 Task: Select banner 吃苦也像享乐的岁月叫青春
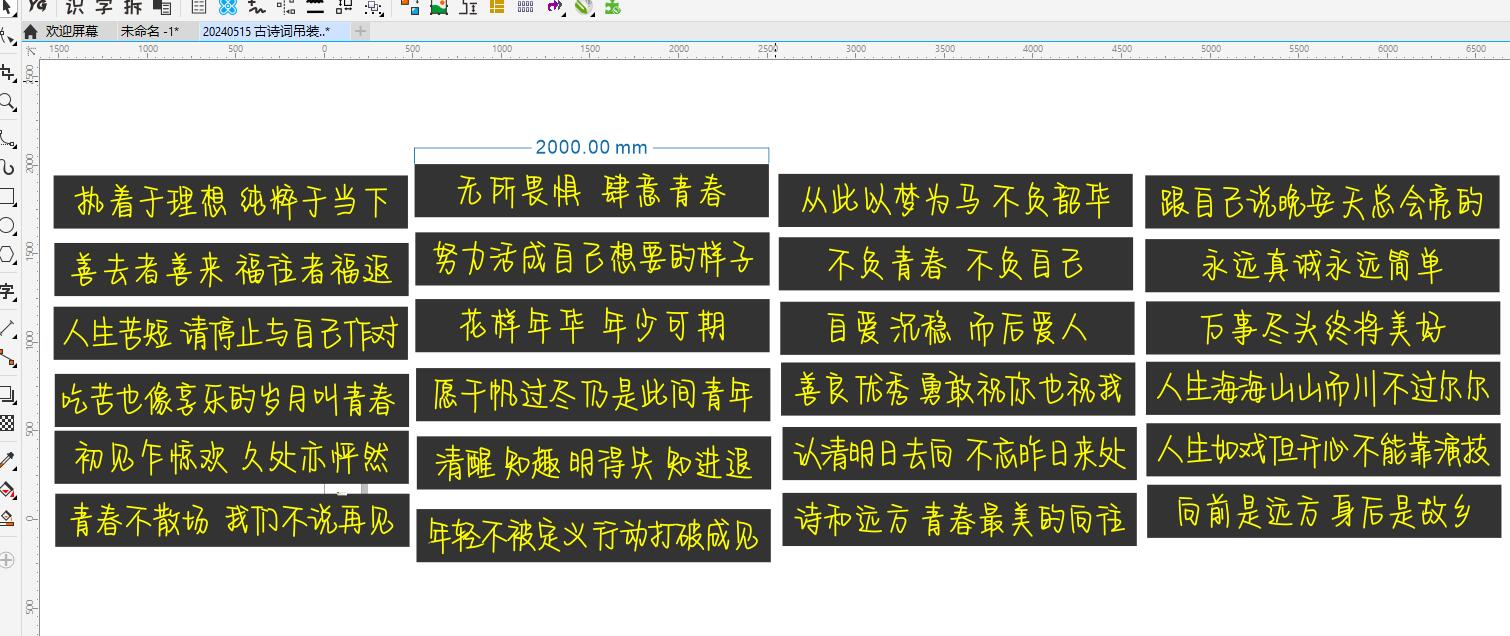click(232, 400)
